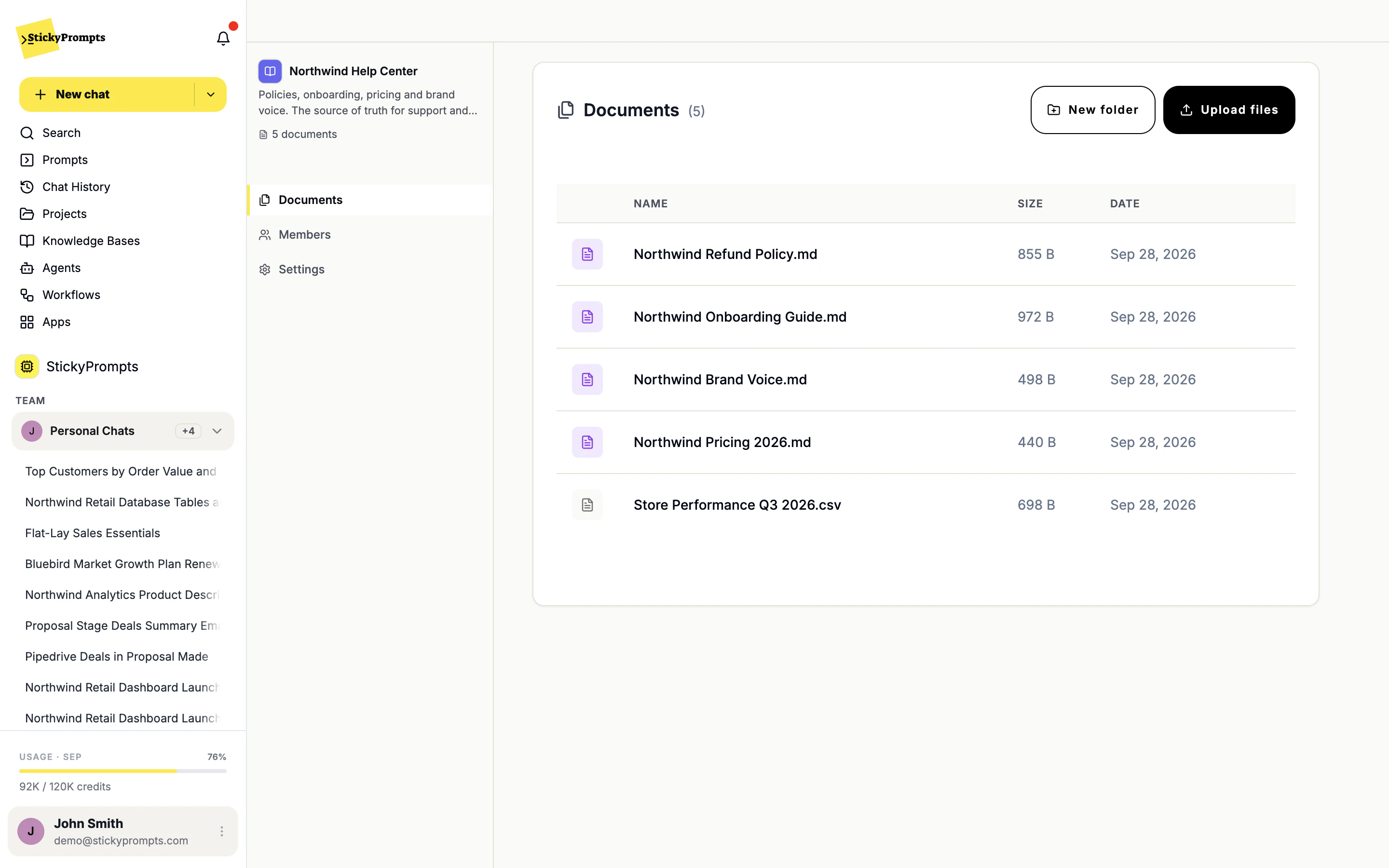Click the J avatar in Personal Chats
This screenshot has width=1389, height=868.
31,431
